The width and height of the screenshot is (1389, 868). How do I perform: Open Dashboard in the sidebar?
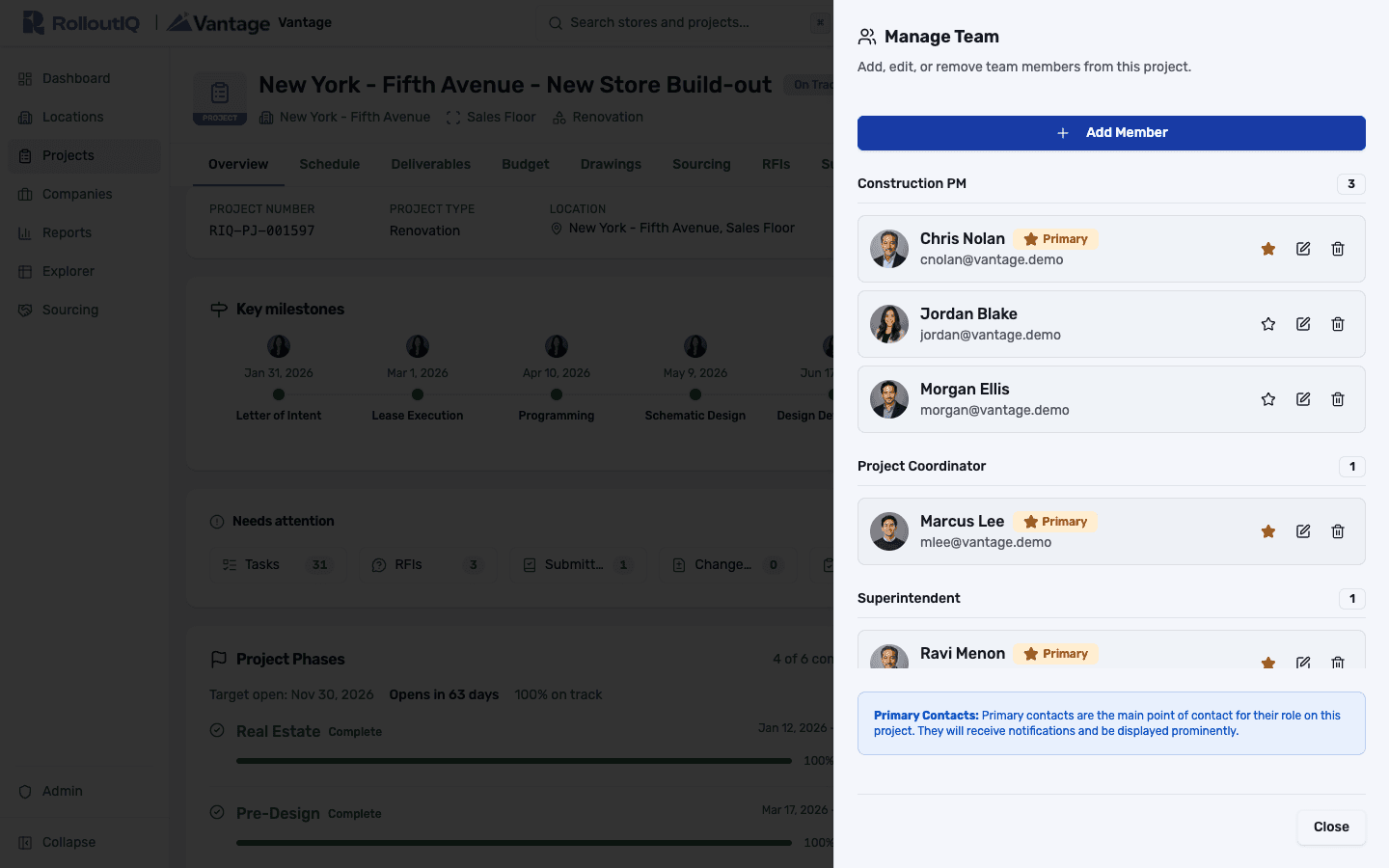point(84,79)
